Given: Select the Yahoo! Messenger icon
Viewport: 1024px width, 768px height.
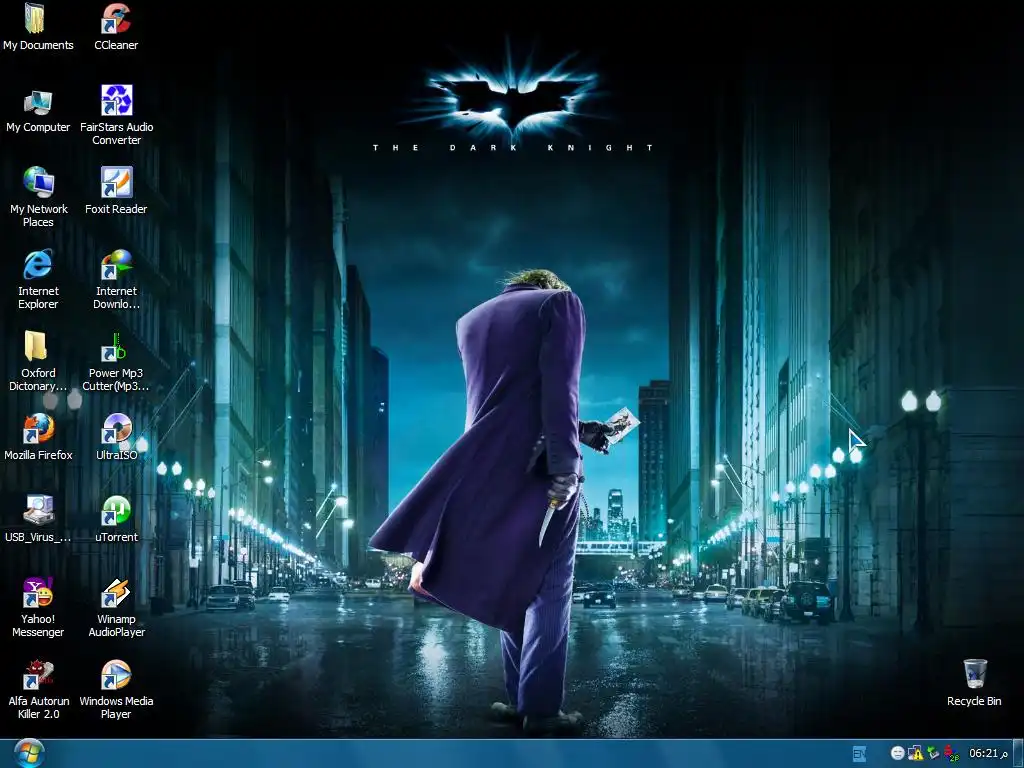Looking at the screenshot, I should pyautogui.click(x=38, y=593).
